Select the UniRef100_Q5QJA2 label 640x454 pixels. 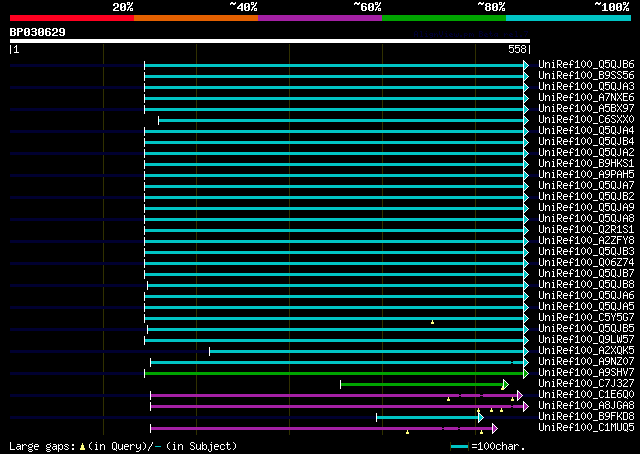click(x=586, y=153)
